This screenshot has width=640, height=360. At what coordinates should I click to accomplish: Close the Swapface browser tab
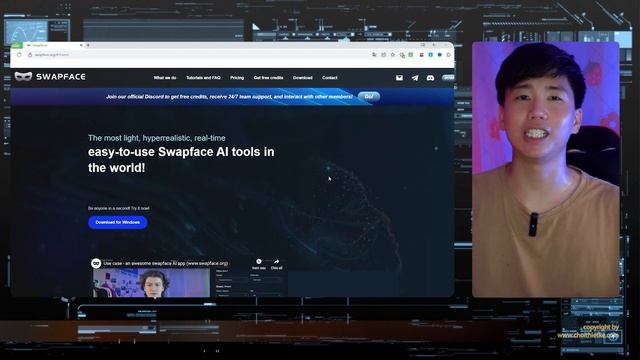coord(81,45)
